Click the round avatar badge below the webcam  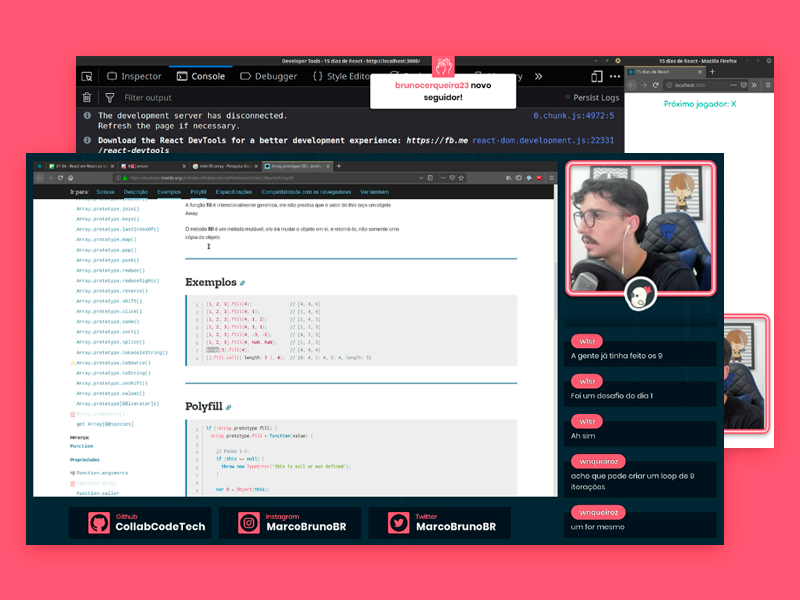click(x=640, y=294)
